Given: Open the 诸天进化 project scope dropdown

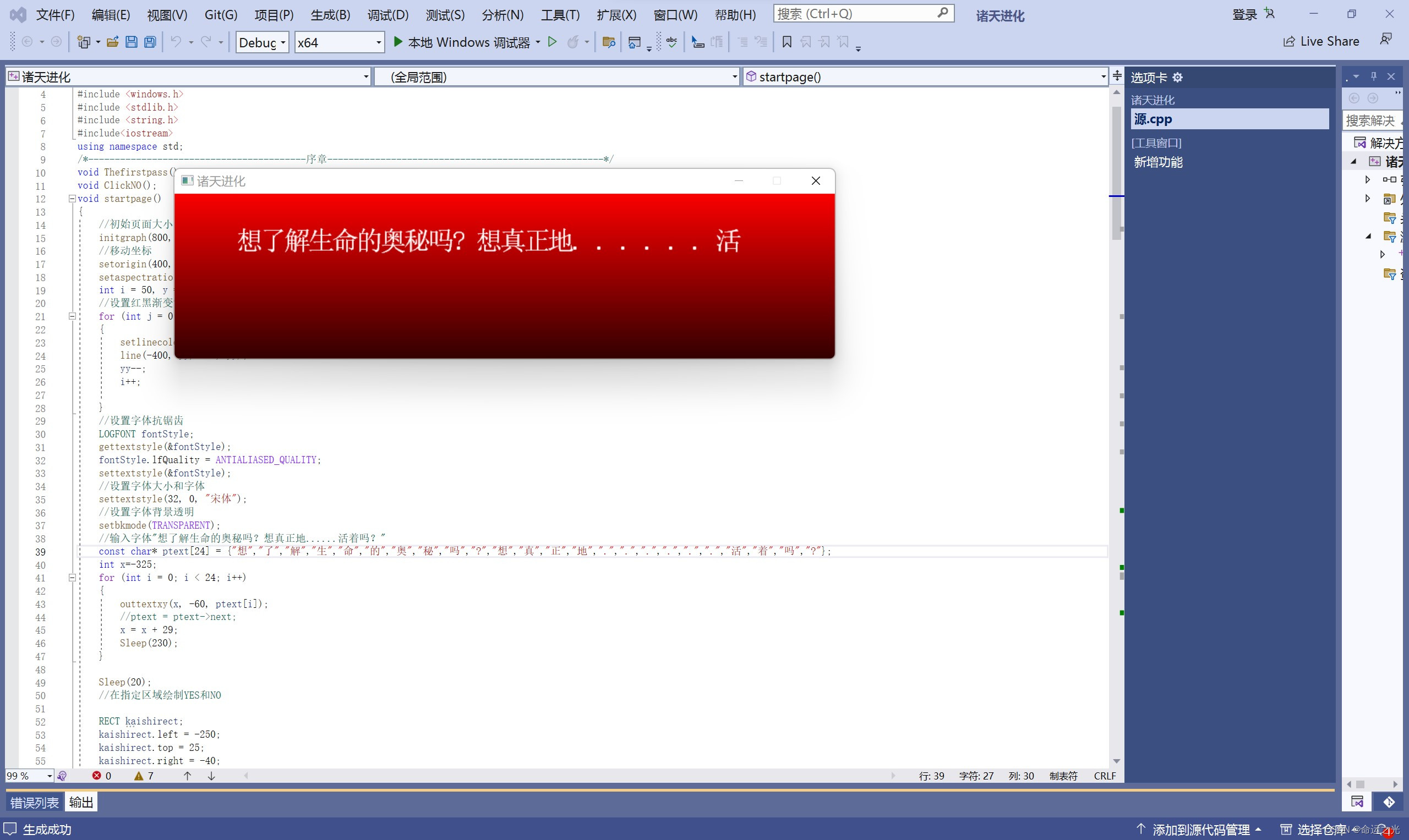Looking at the screenshot, I should click(x=188, y=76).
